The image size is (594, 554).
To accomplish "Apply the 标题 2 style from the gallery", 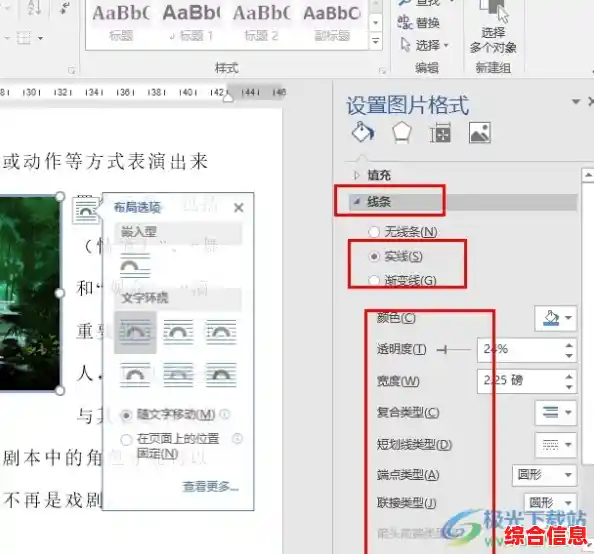I will pyautogui.click(x=261, y=23).
